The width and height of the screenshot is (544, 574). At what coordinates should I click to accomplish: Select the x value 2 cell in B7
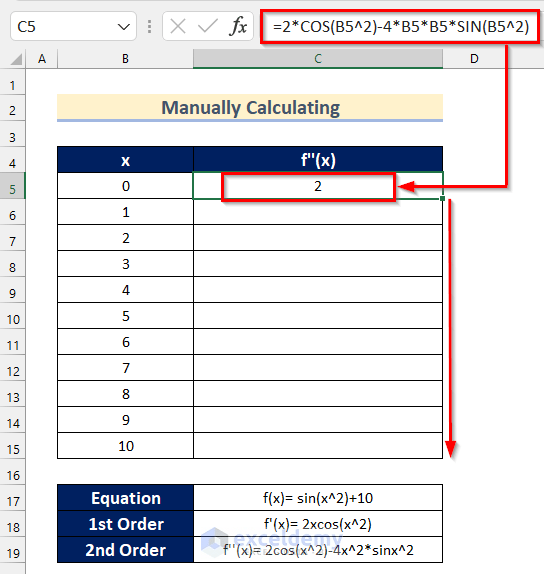125,238
